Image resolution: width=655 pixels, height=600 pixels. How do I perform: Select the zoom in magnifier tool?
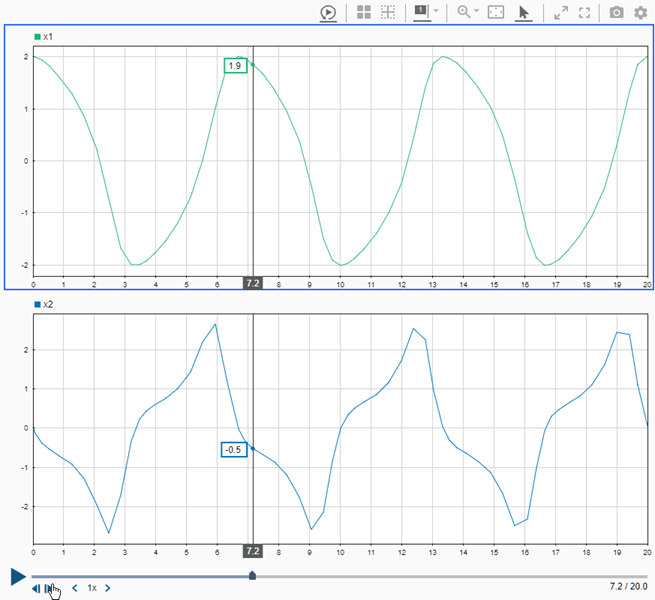[x=464, y=12]
